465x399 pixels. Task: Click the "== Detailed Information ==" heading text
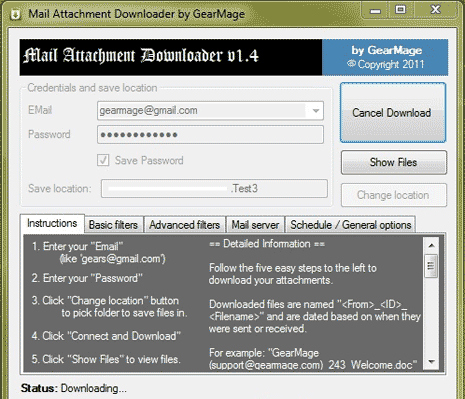click(x=267, y=244)
